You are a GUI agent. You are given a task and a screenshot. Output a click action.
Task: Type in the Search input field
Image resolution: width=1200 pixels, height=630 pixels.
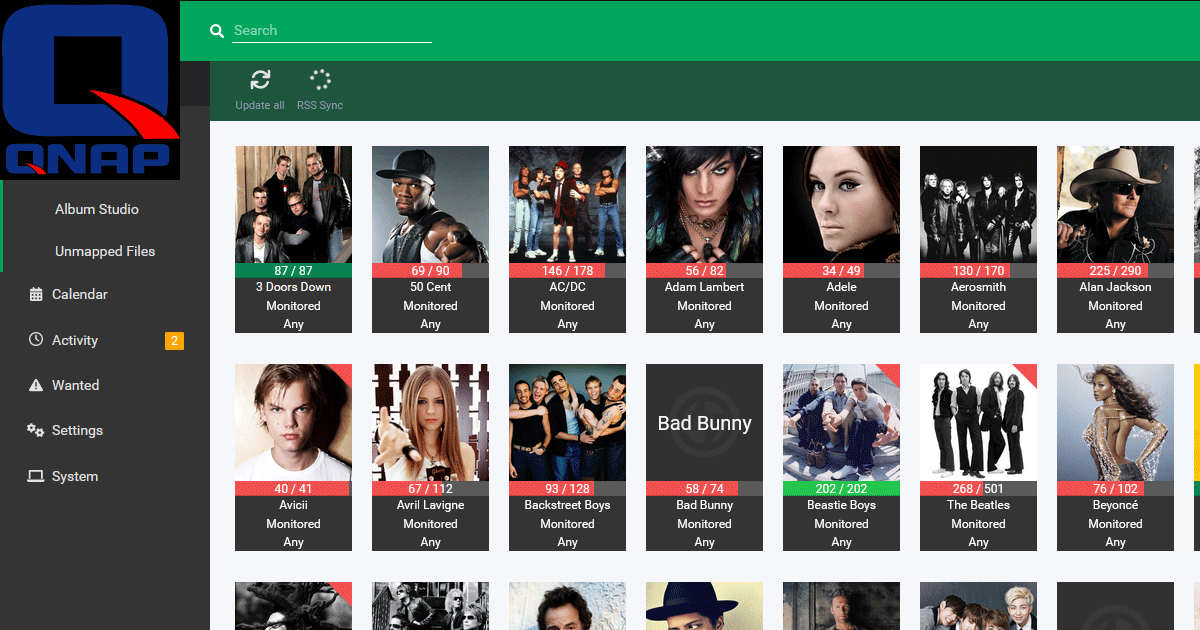(x=332, y=31)
